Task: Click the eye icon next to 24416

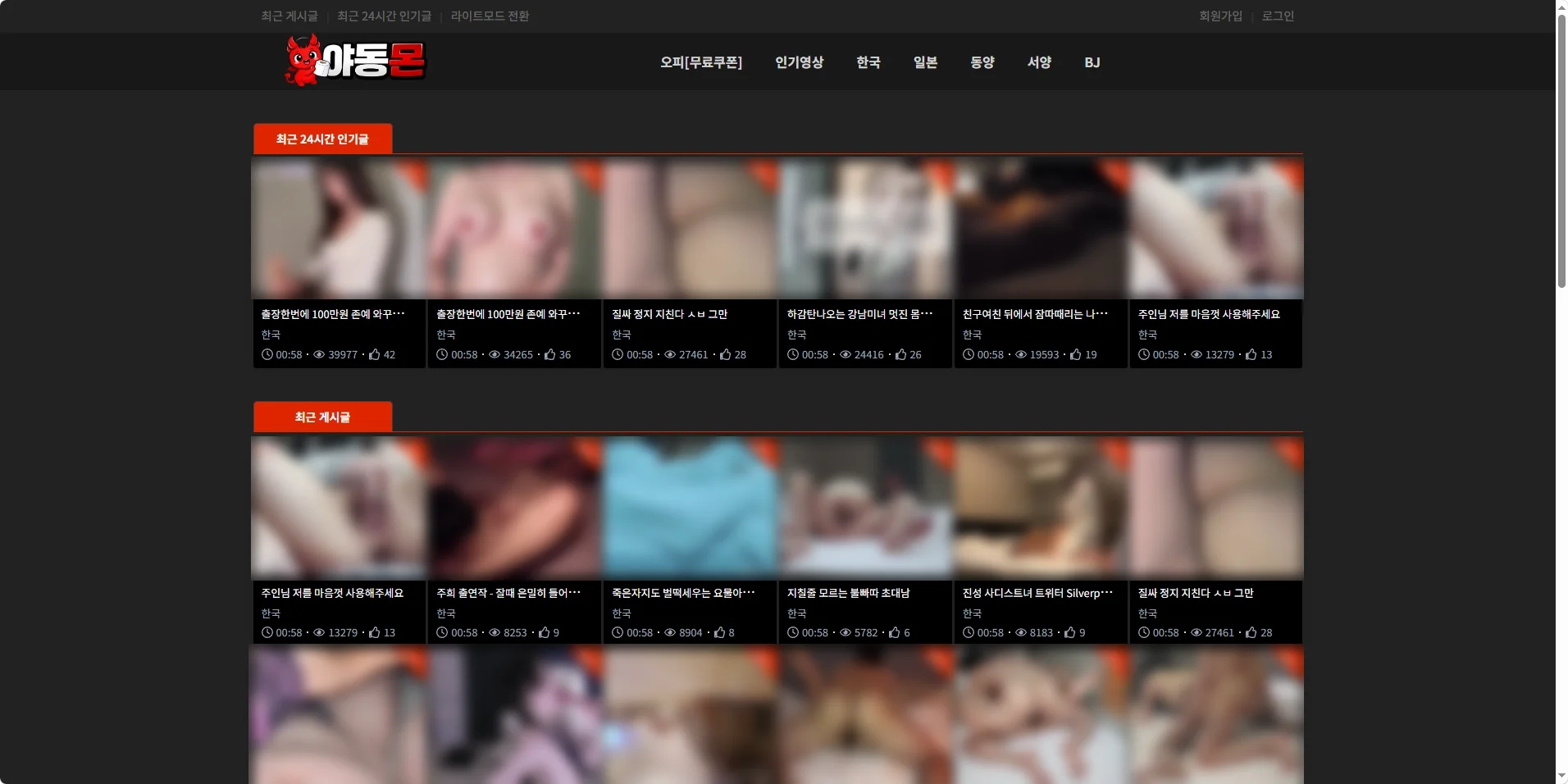Action: 846,355
